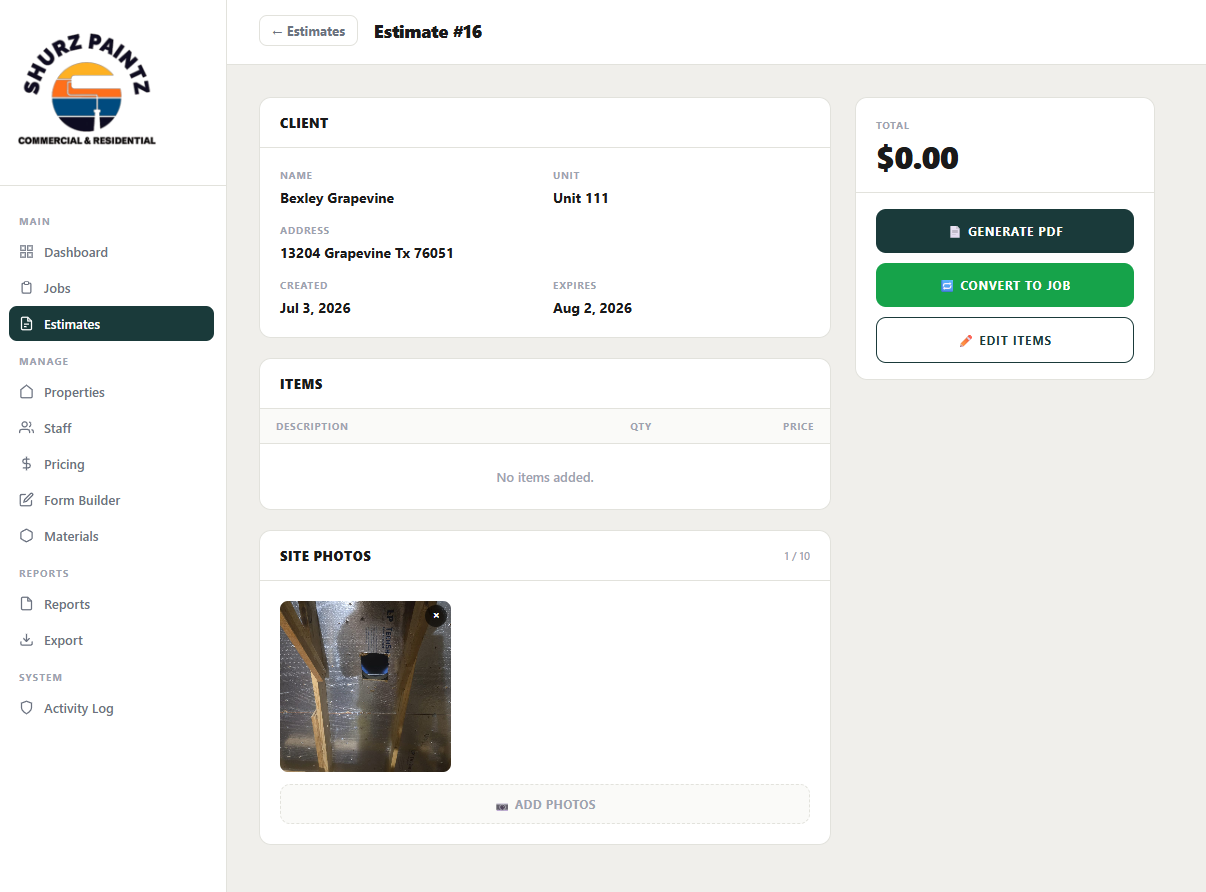The height and width of the screenshot is (892, 1206).
Task: Click the Jobs clipboard icon
Action: pos(27,288)
